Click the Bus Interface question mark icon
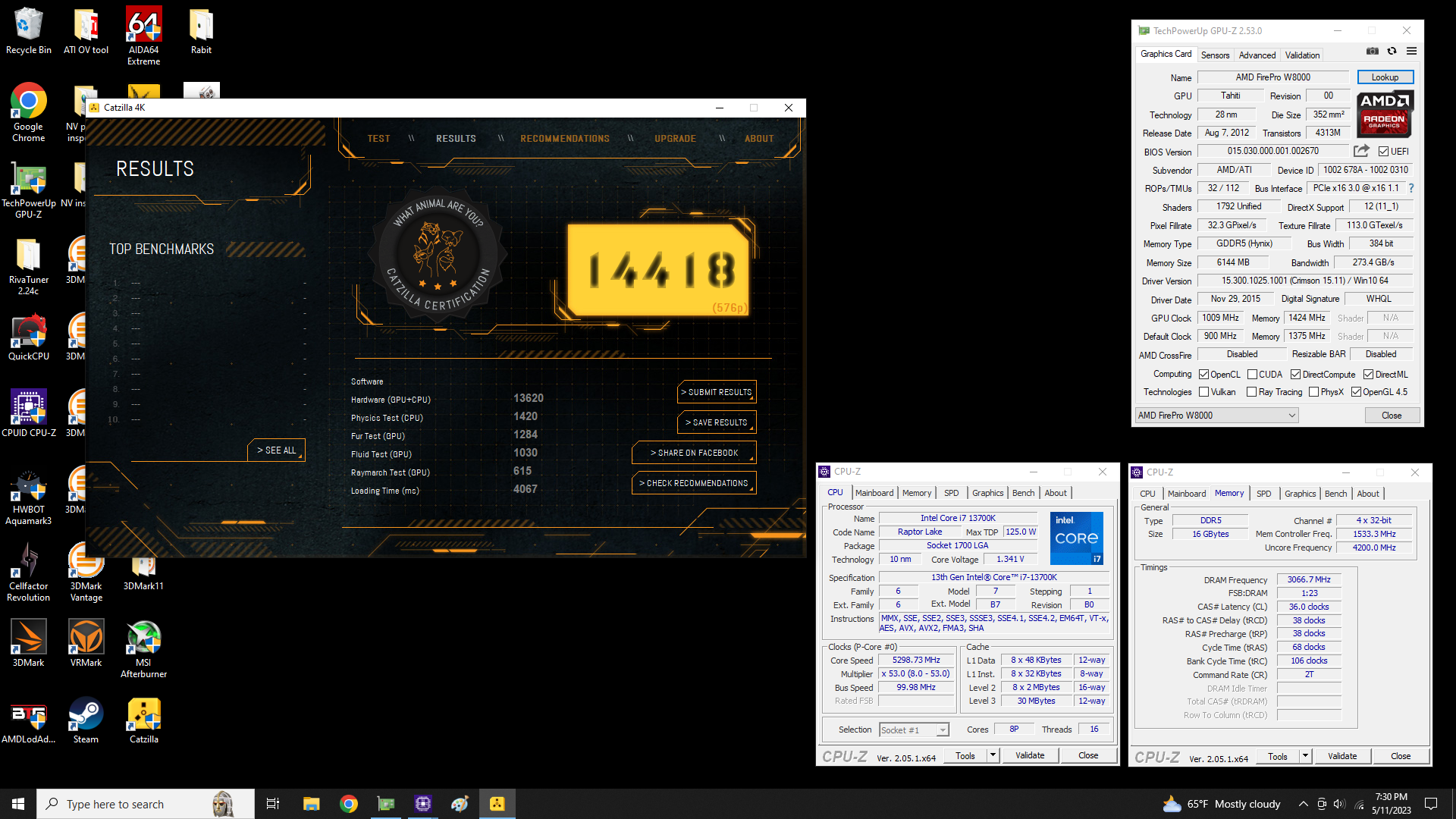Image resolution: width=1456 pixels, height=819 pixels. pos(1411,188)
